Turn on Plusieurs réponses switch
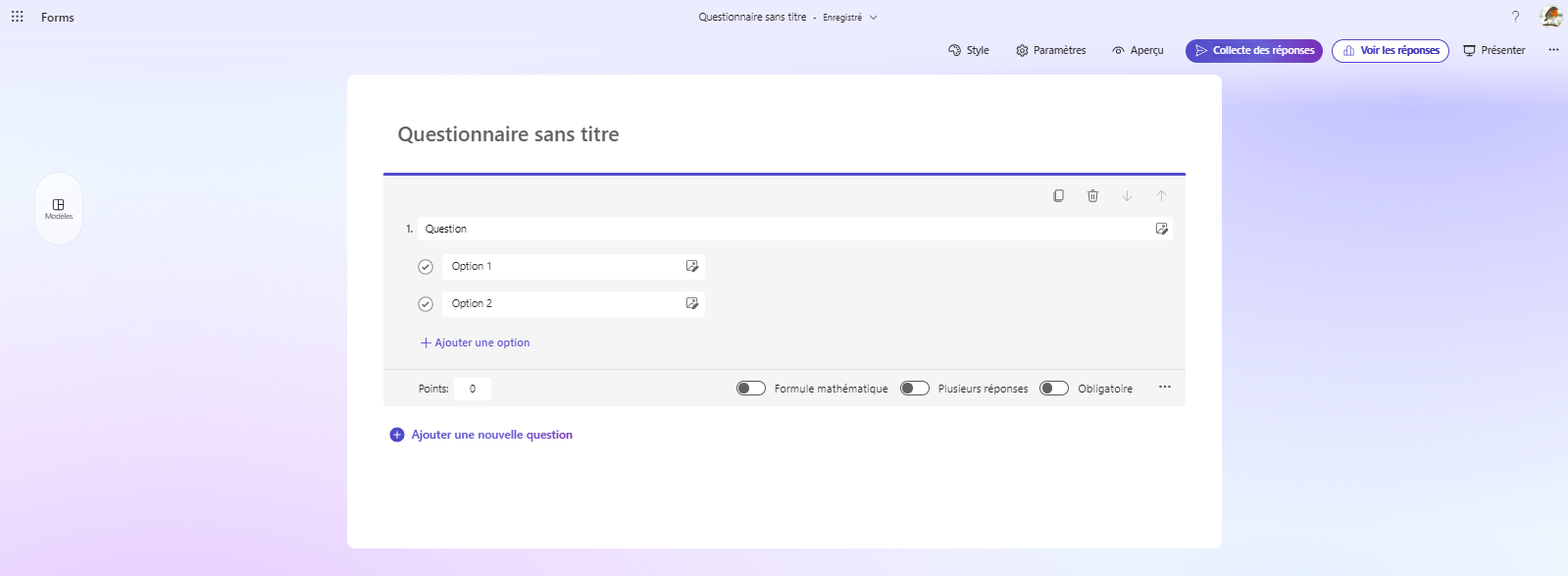Viewport: 1568px width, 576px height. coord(915,389)
